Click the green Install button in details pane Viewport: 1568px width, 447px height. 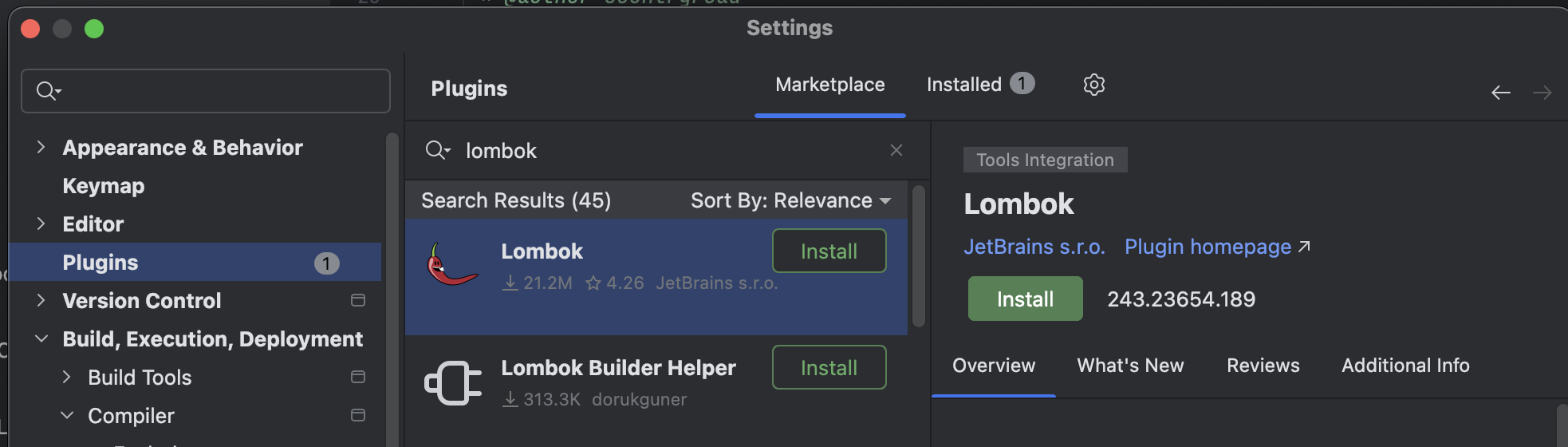[1026, 299]
